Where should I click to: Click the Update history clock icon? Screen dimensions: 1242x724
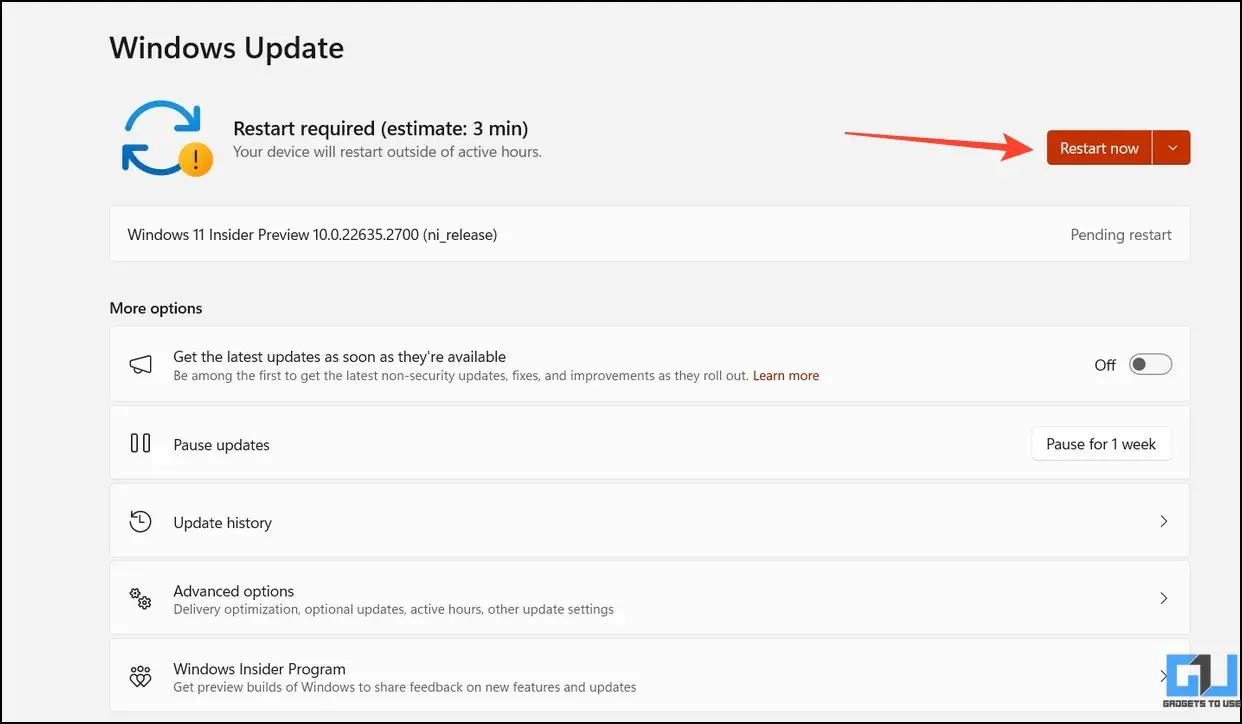click(x=141, y=521)
